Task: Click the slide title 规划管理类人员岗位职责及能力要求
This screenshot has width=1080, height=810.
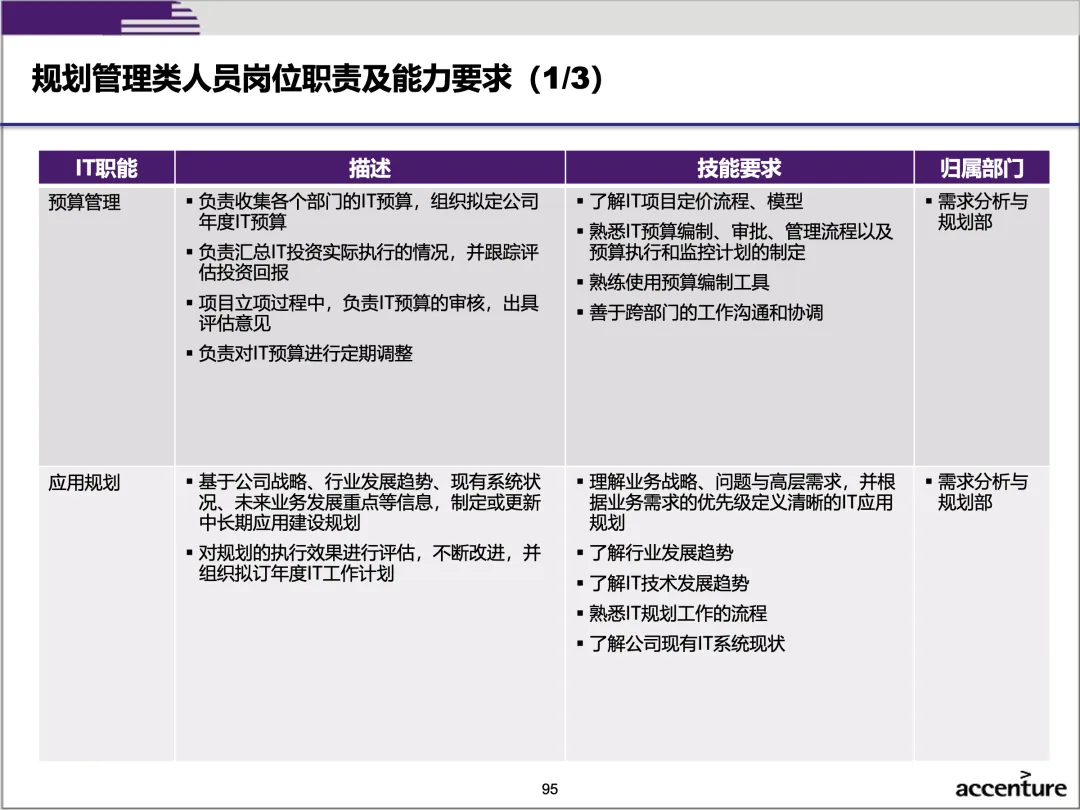Action: coord(318,78)
